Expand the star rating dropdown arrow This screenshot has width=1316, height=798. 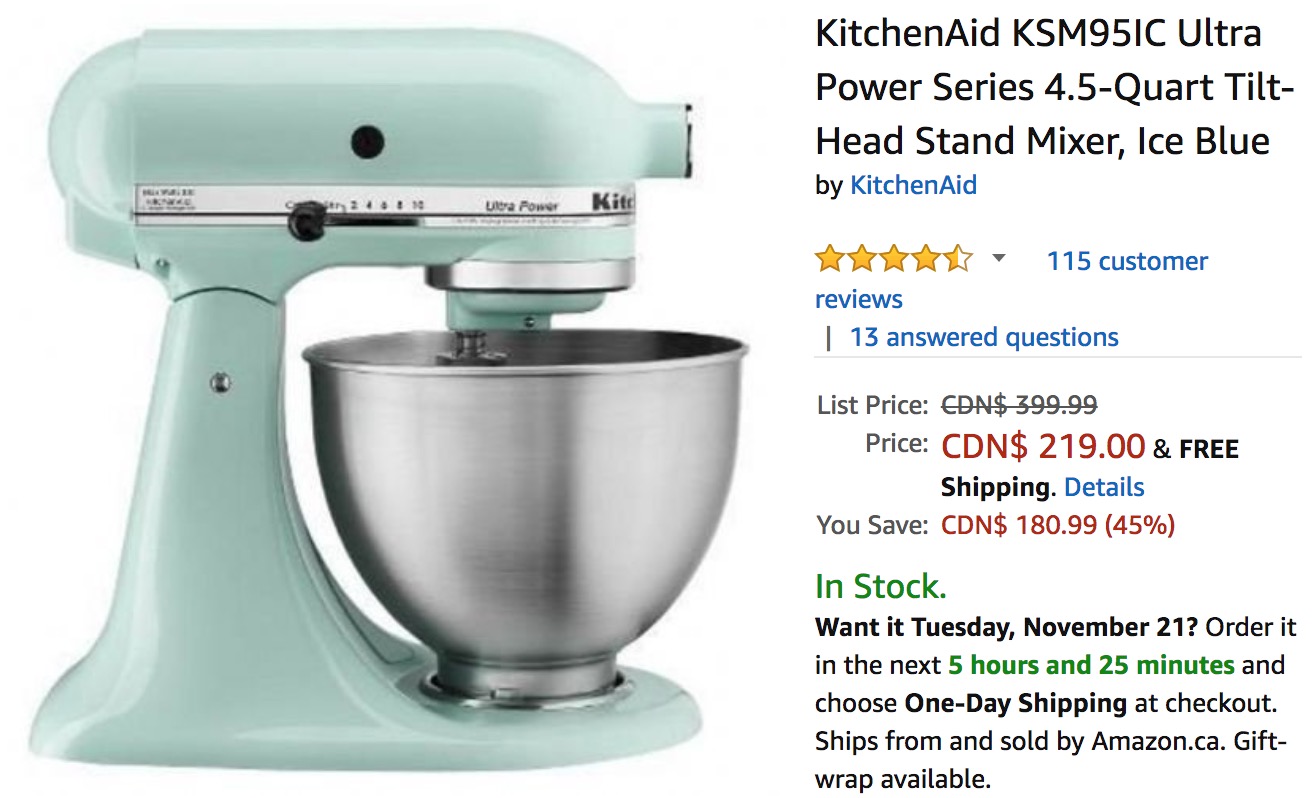click(998, 260)
